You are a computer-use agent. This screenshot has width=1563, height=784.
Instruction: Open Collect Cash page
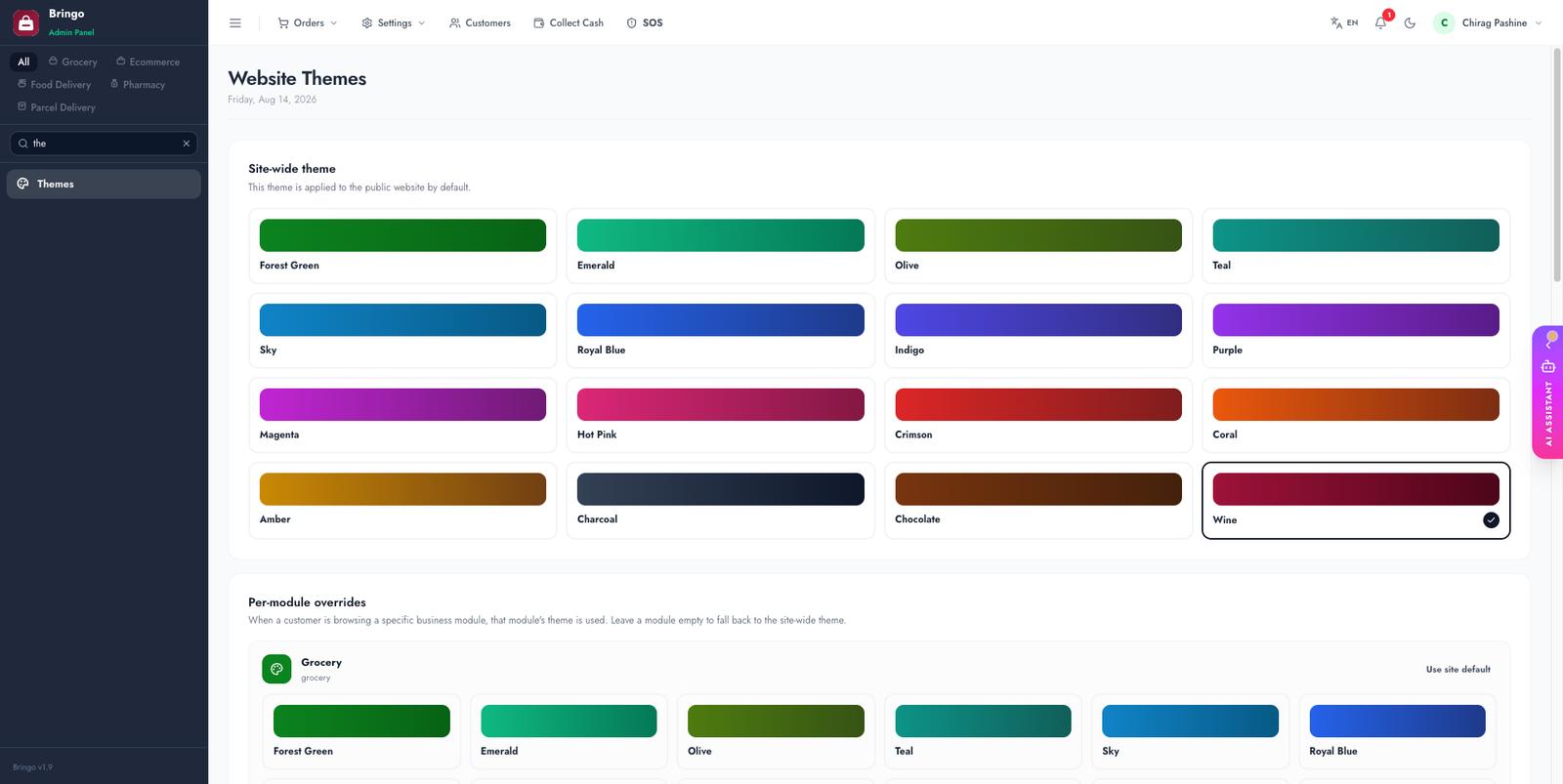(x=569, y=22)
